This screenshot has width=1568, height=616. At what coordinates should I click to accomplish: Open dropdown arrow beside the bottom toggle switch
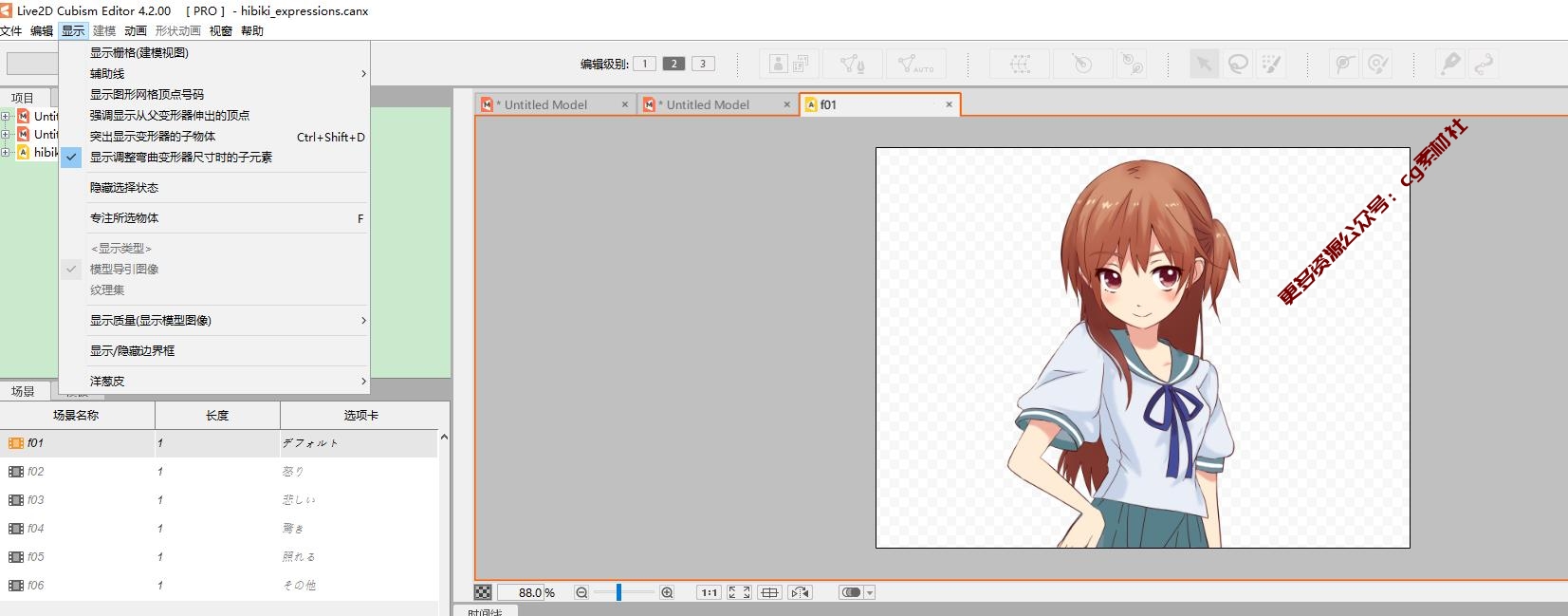(x=870, y=592)
